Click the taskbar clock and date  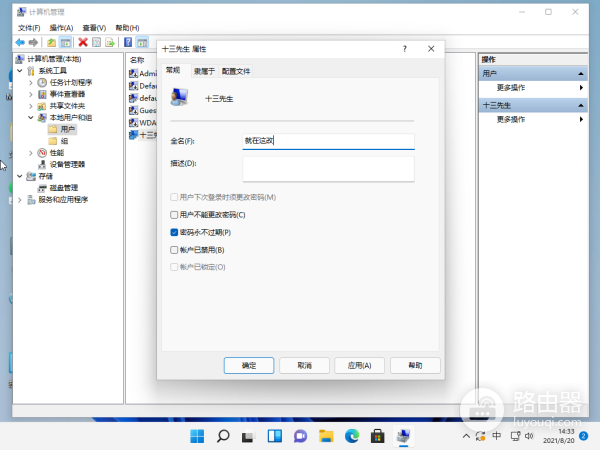click(x=561, y=436)
